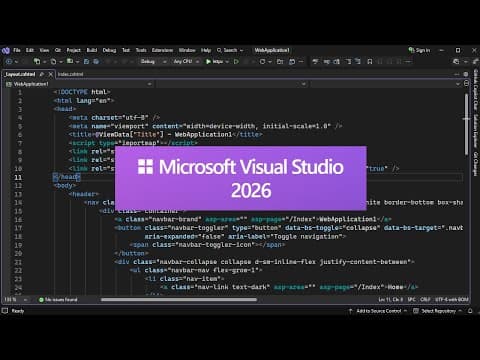Click the <body> tag on line 12
480x360 pixels.
point(65,186)
